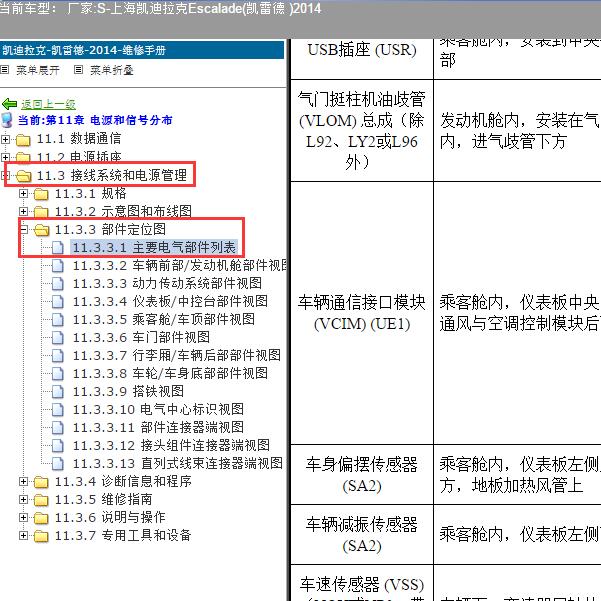Open 11.3.3.3 动力传动系统部件视图
Image resolution: width=601 pixels, height=601 pixels.
(x=167, y=283)
